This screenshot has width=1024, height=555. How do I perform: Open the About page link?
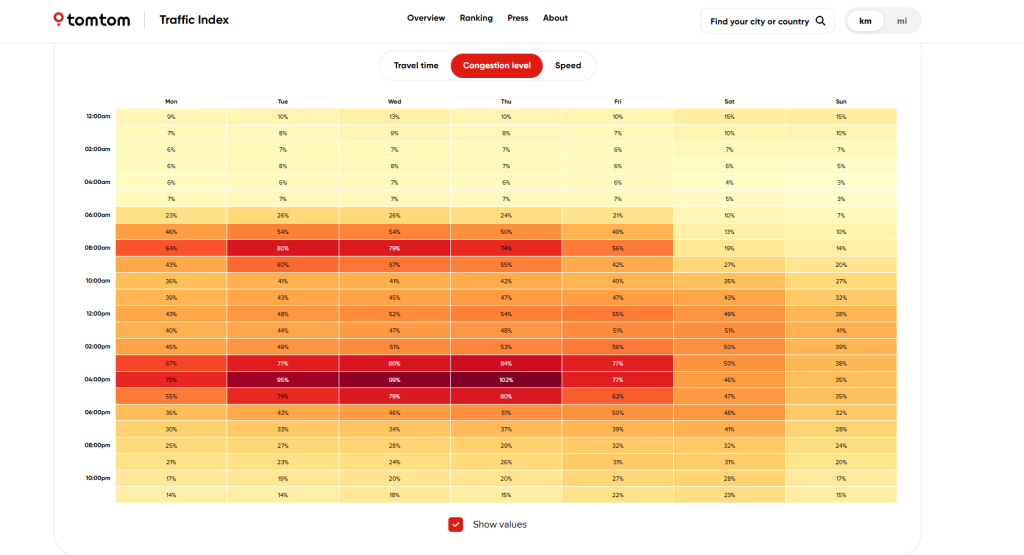555,18
